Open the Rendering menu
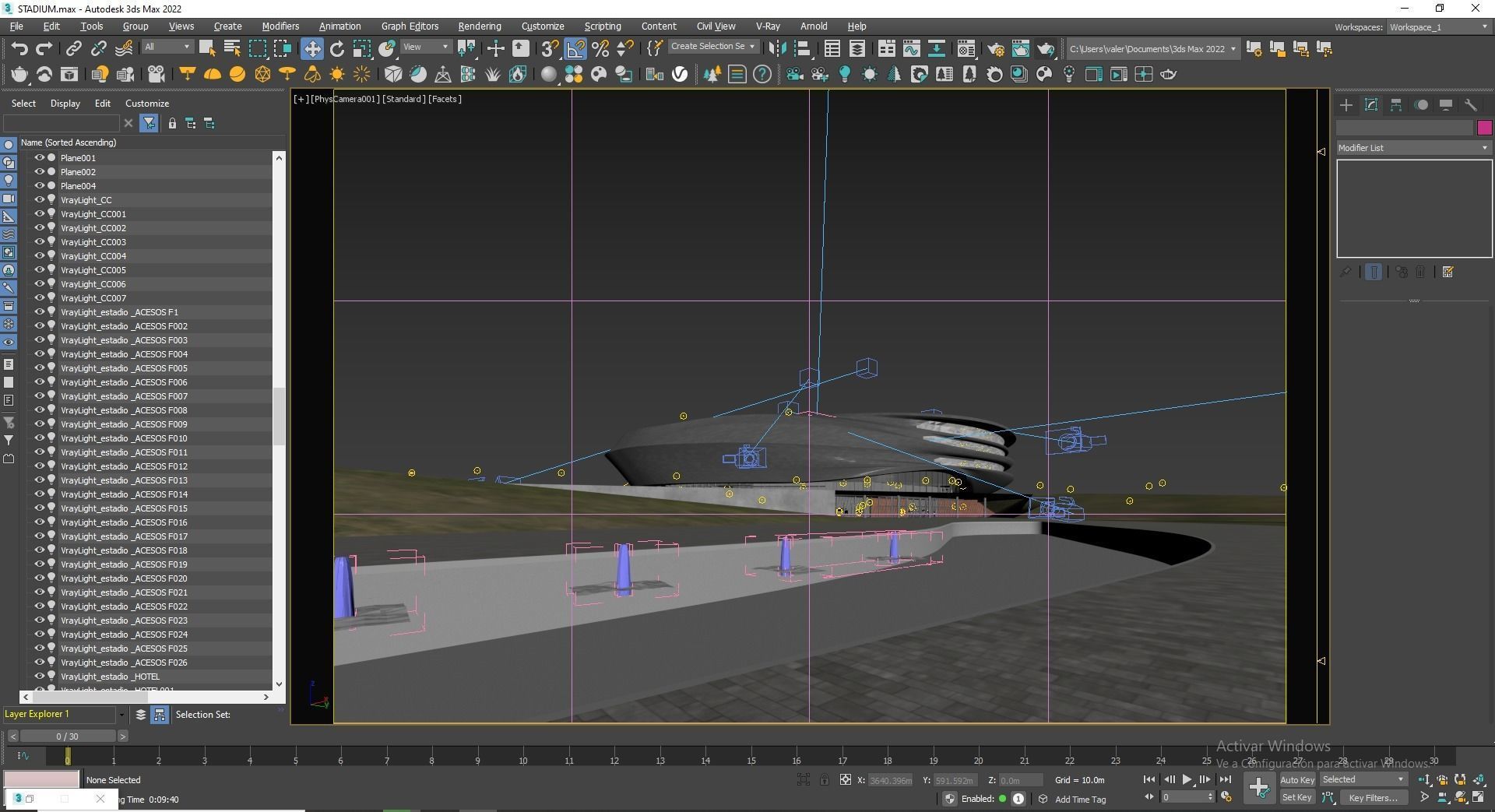This screenshot has width=1495, height=812. 479,26
